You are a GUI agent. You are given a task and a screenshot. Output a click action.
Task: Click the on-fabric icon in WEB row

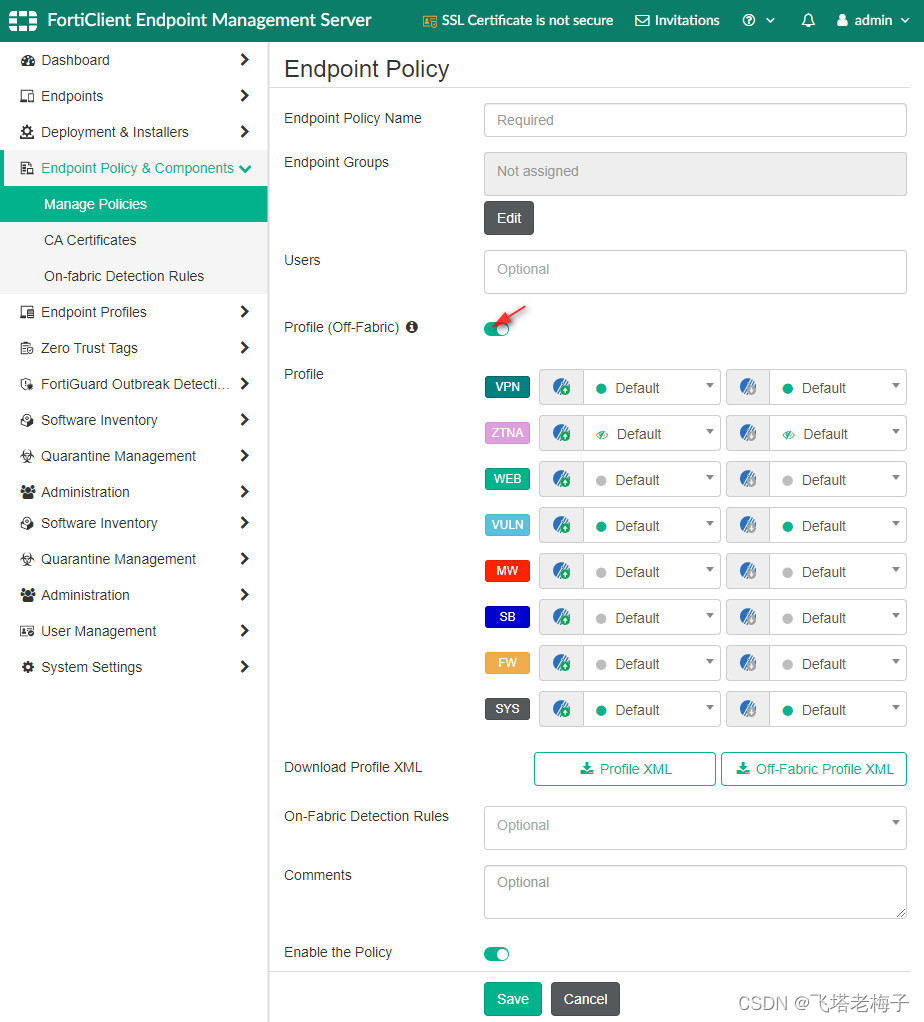tap(562, 480)
